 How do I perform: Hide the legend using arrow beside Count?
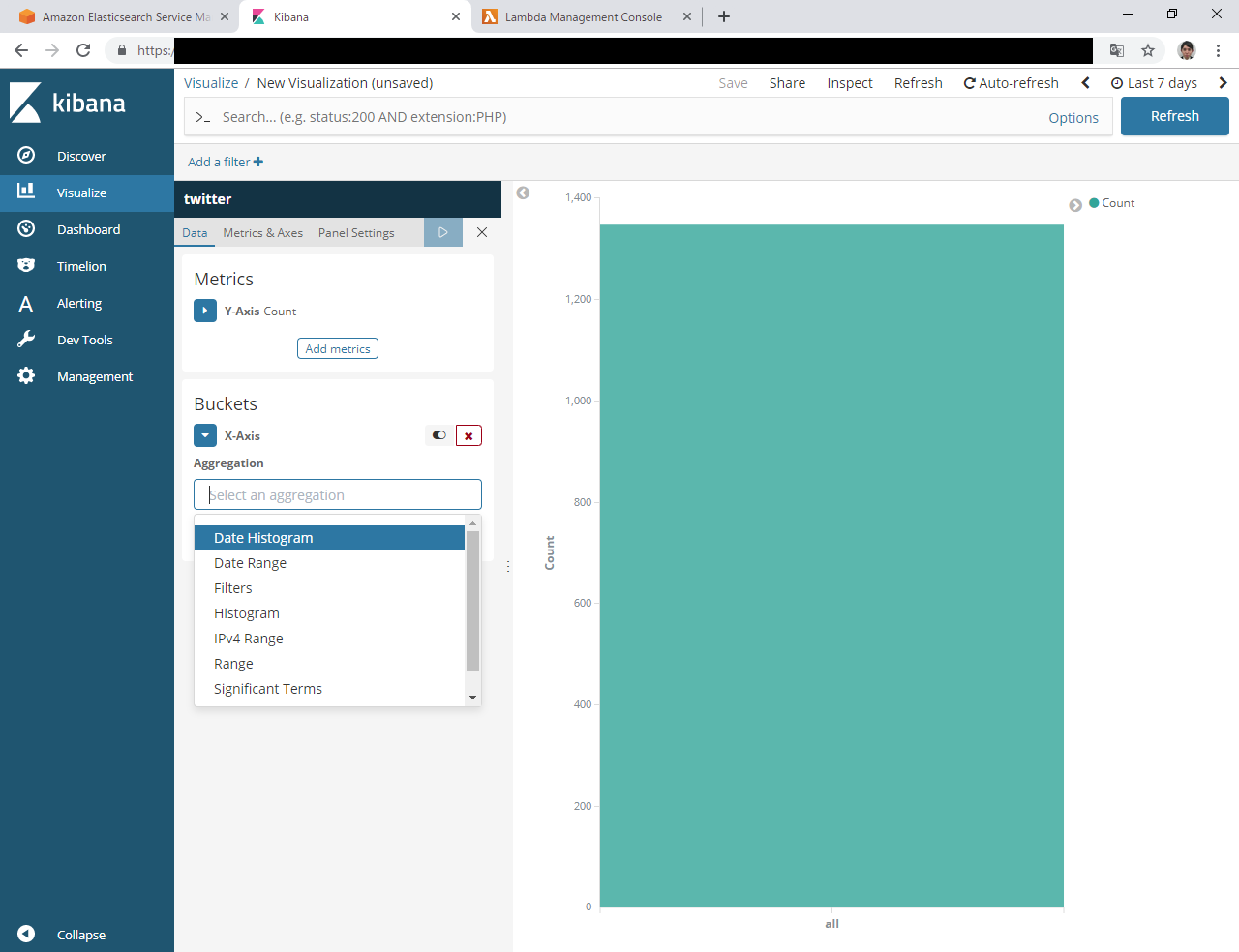(1075, 205)
